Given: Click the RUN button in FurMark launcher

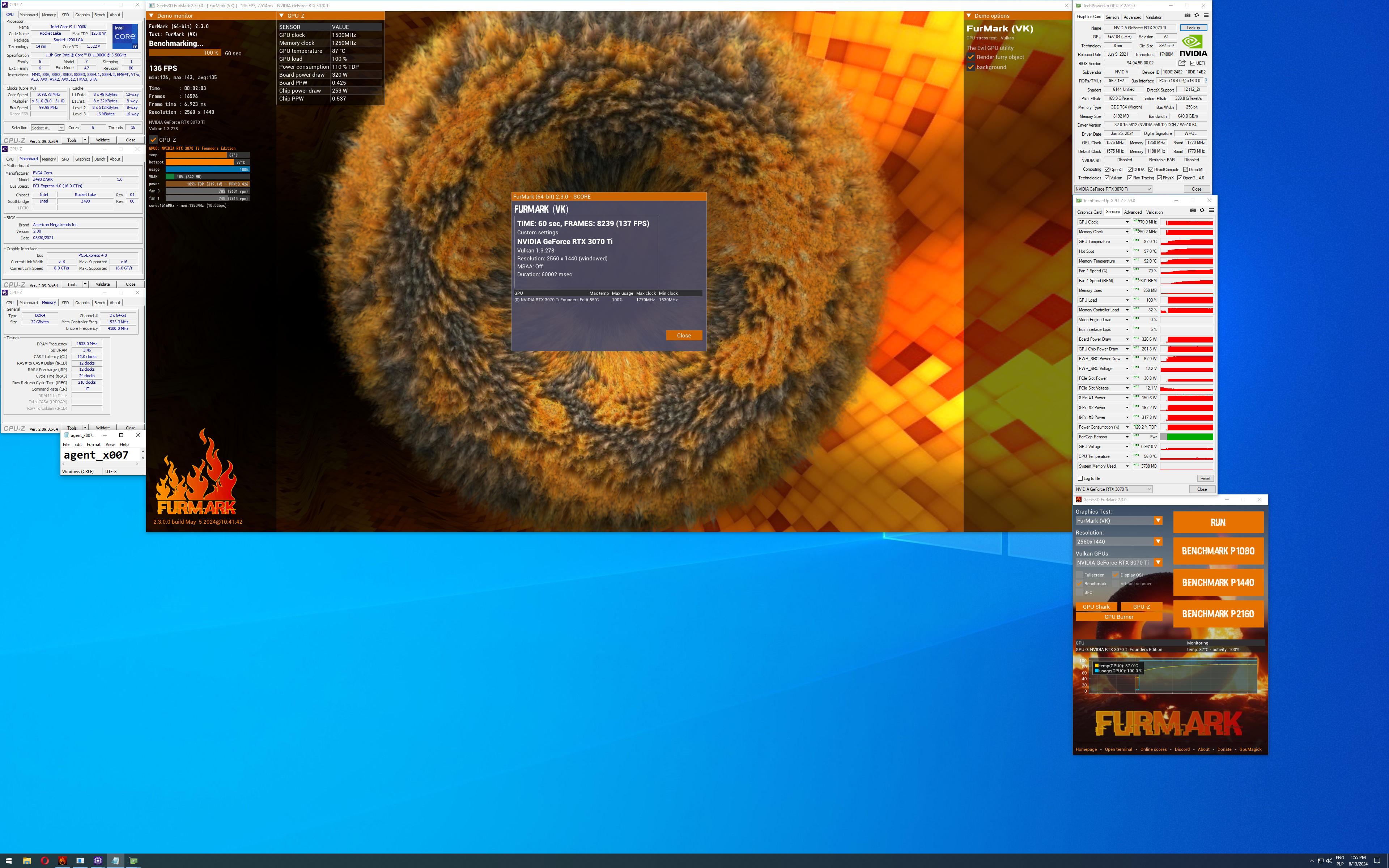Looking at the screenshot, I should 1218,522.
